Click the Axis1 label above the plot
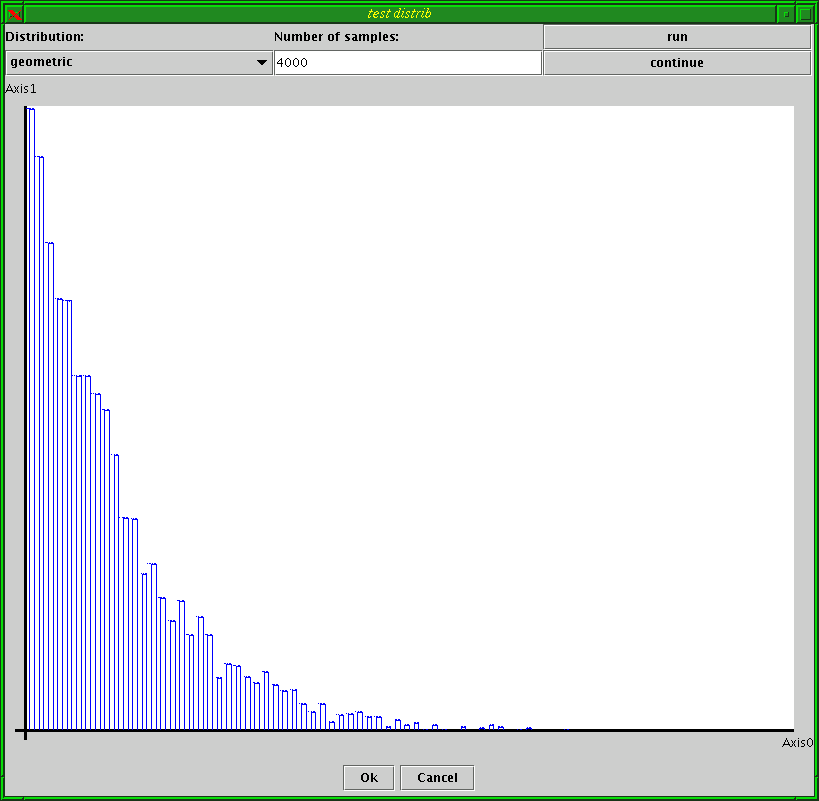Screen dimensions: 819x801 21,89
